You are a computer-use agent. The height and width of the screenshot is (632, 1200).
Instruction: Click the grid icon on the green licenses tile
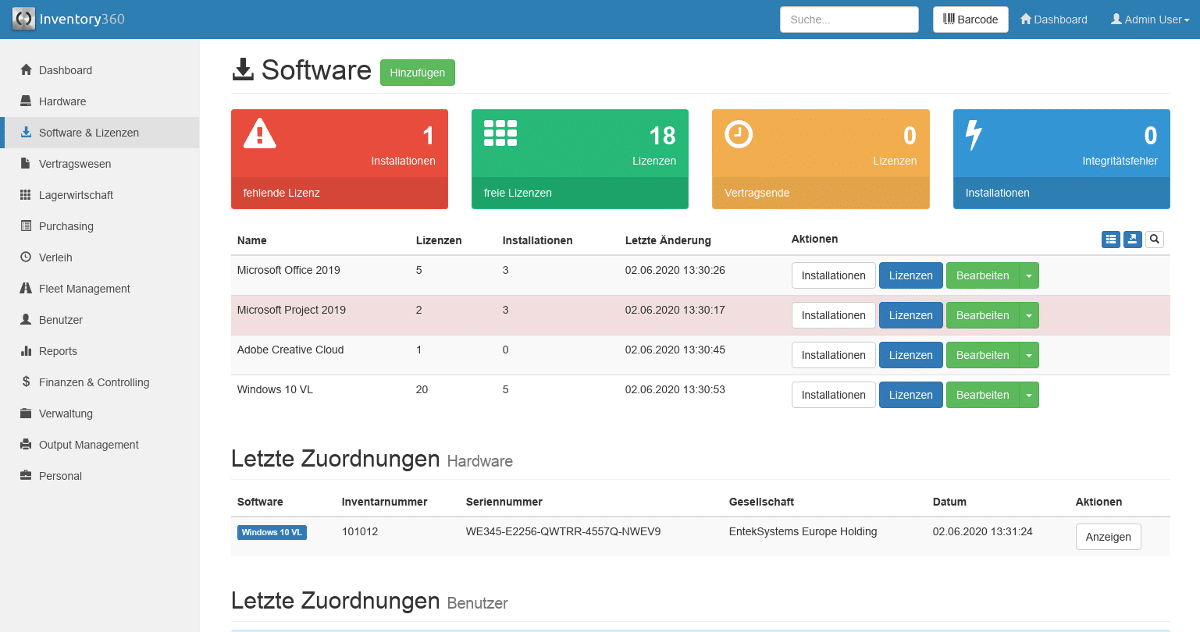click(500, 134)
